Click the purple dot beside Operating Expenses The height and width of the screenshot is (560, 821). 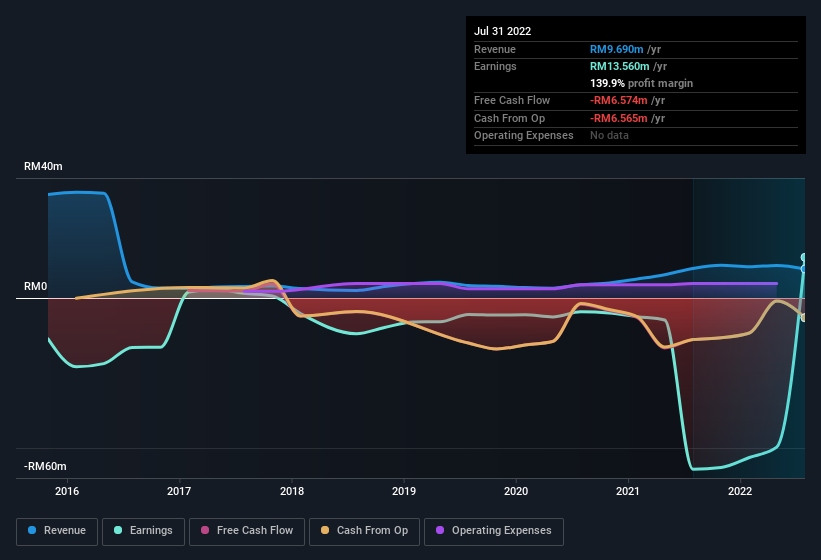pos(441,531)
